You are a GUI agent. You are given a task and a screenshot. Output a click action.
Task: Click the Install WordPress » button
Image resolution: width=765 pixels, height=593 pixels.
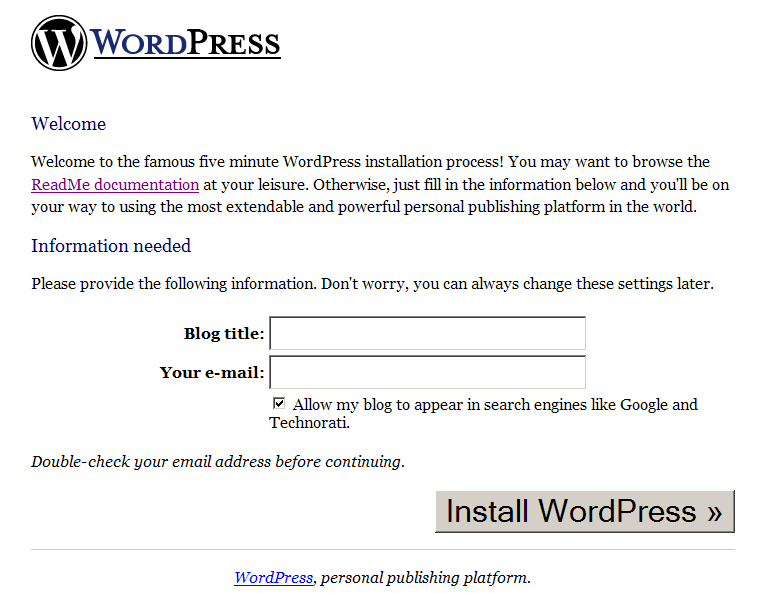[x=585, y=511]
